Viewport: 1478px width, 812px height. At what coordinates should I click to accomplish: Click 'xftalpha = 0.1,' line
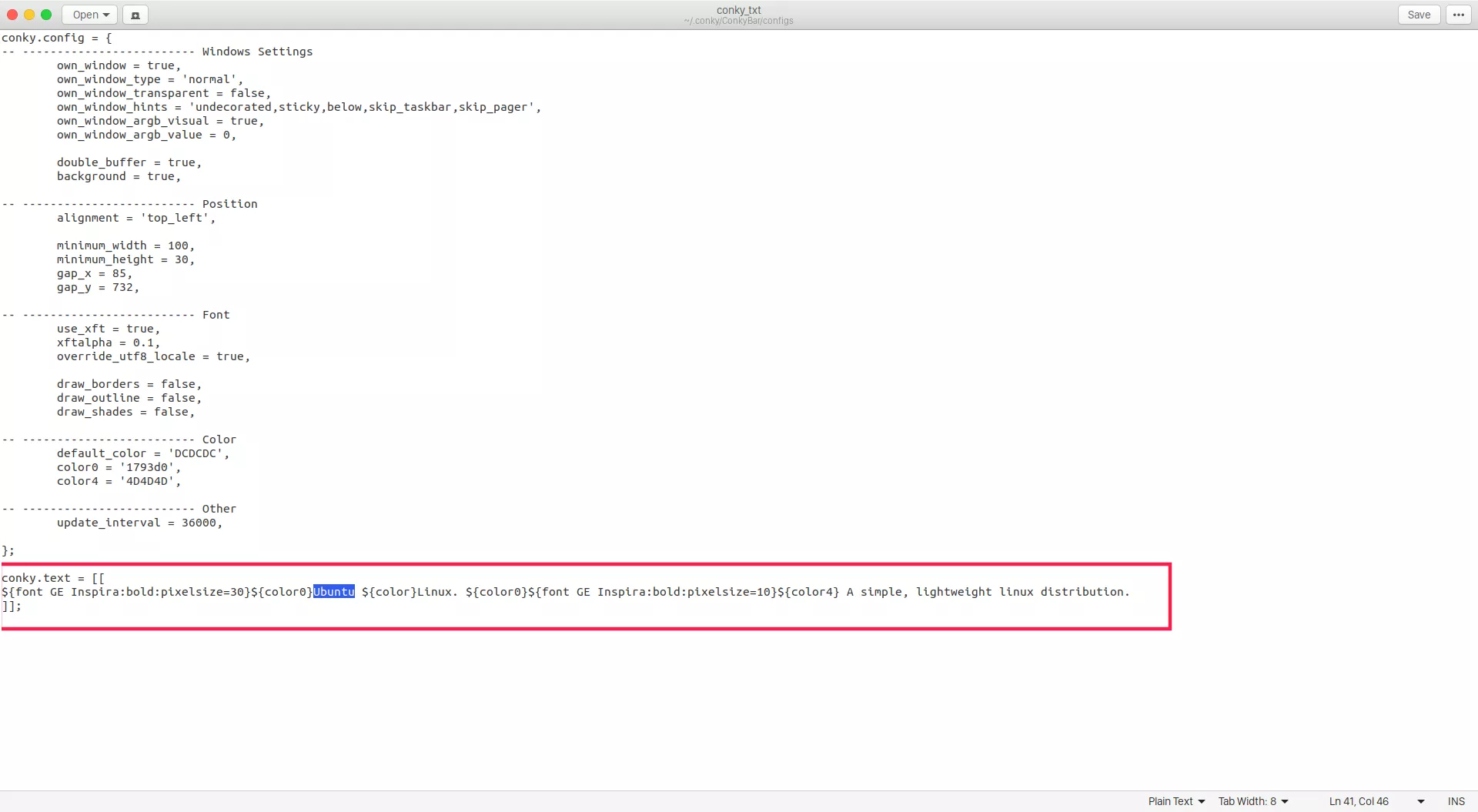pyautogui.click(x=109, y=343)
